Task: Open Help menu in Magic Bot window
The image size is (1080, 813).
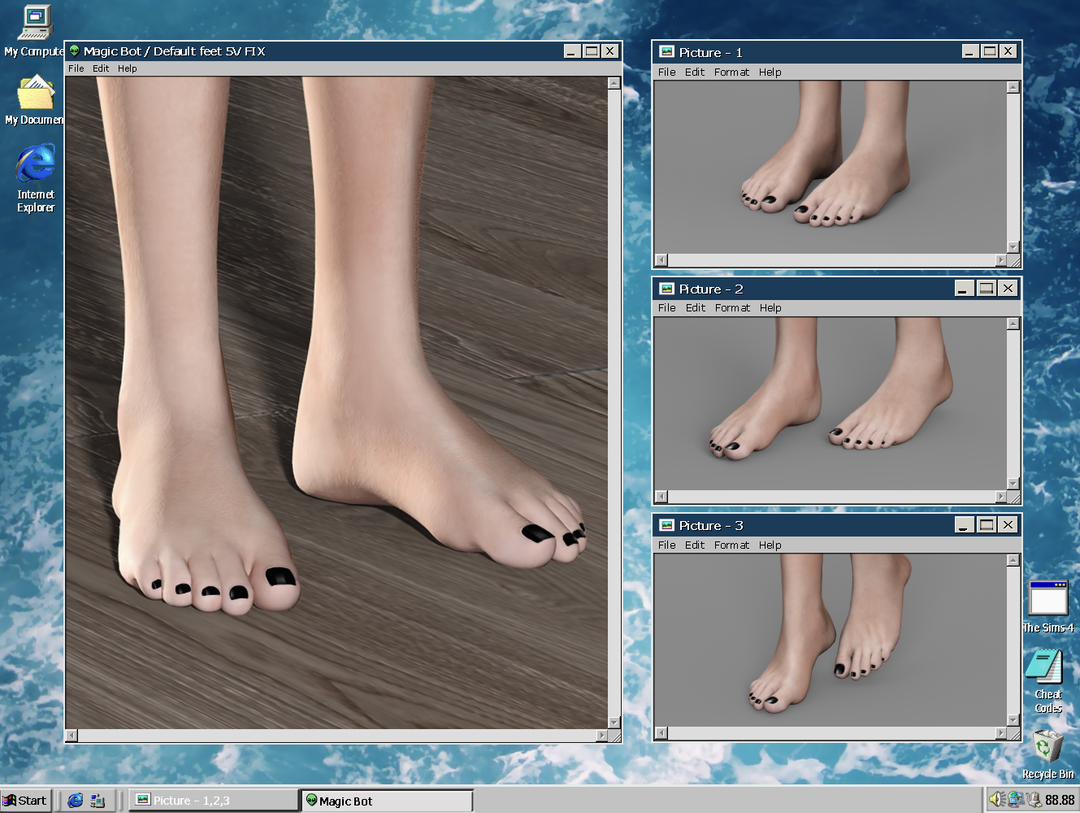Action: (127, 69)
